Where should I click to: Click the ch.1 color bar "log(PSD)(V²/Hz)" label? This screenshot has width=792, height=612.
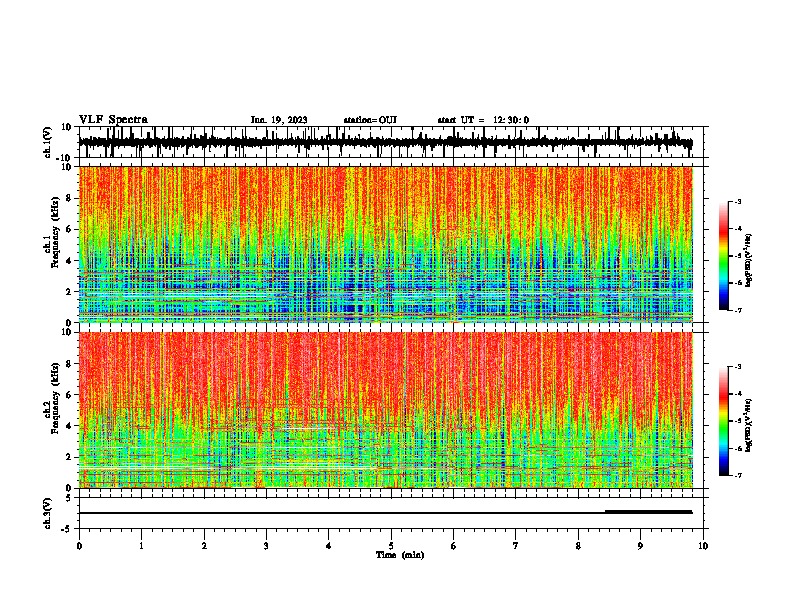(x=749, y=260)
